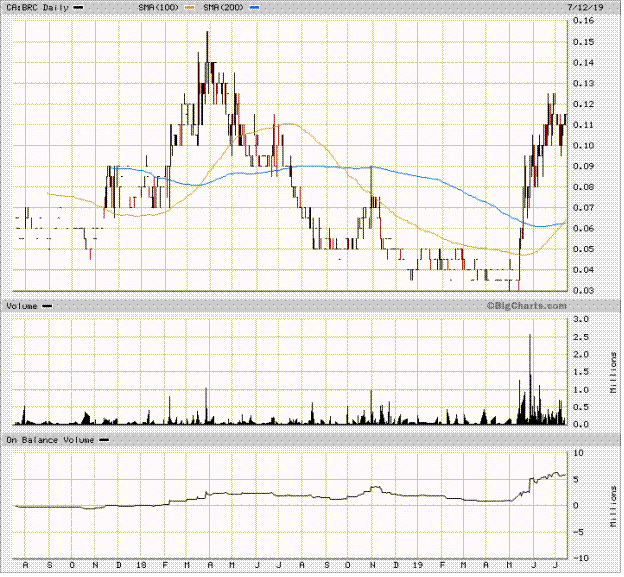
Task: Click the CA:BRC Daily black legend marker
Action: [79, 7]
